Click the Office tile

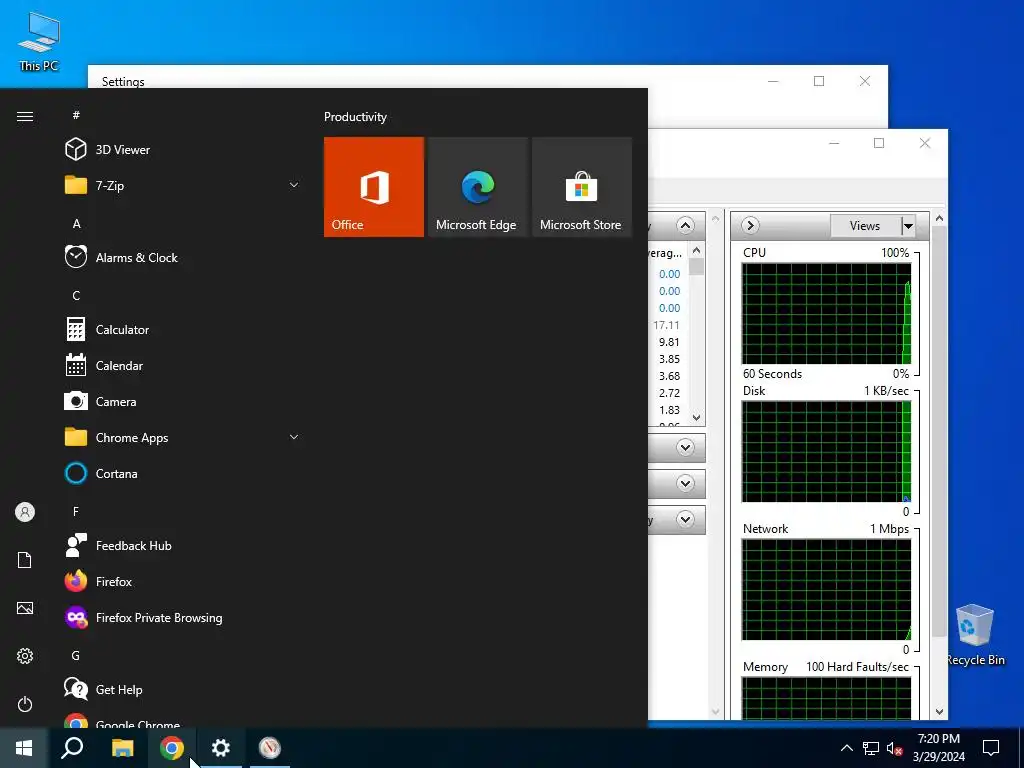tap(374, 187)
